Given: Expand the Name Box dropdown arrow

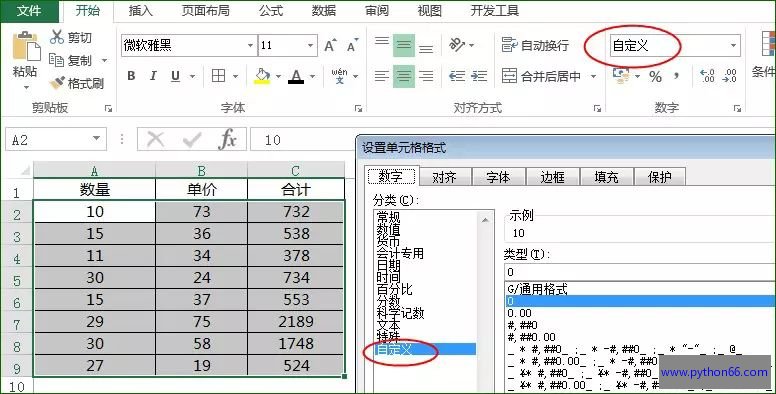Looking at the screenshot, I should click(97, 139).
